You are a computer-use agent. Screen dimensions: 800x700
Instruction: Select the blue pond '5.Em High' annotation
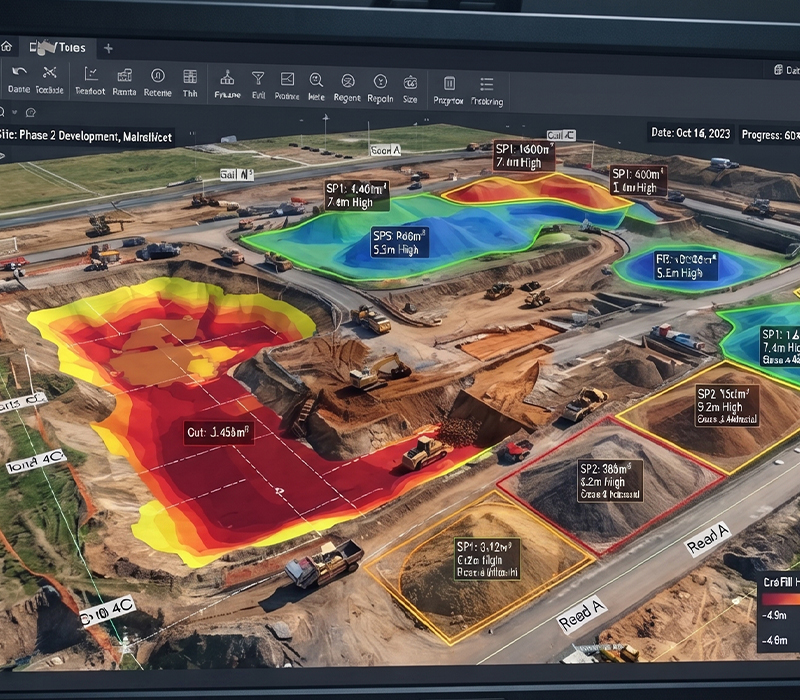click(686, 266)
